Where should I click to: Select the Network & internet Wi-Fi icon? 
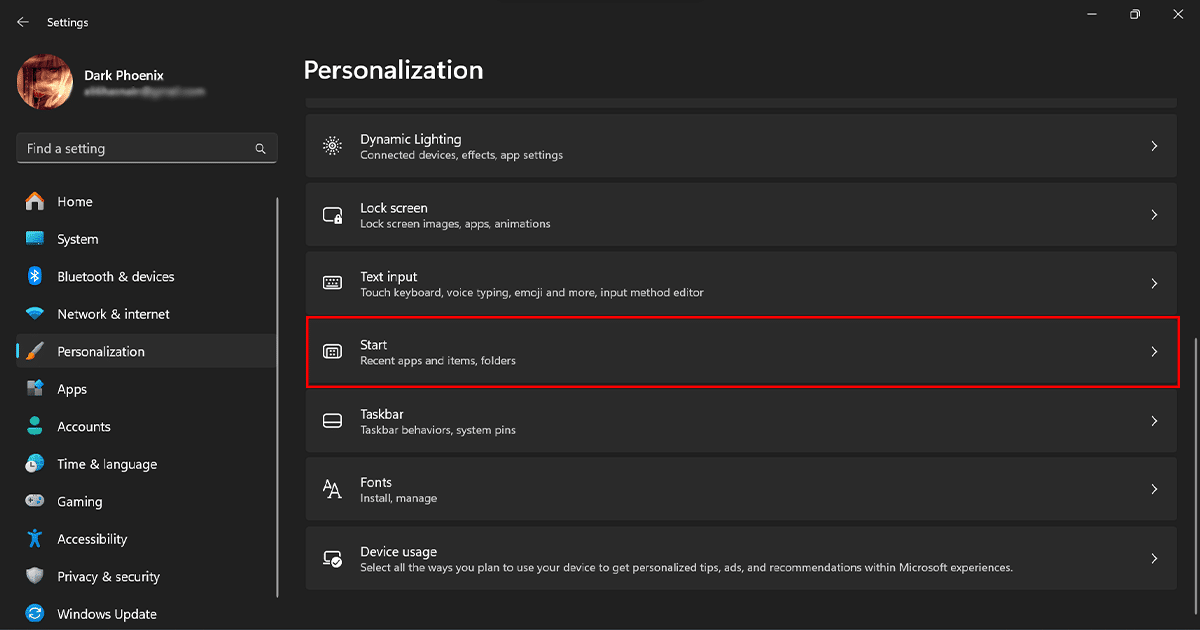tap(35, 314)
